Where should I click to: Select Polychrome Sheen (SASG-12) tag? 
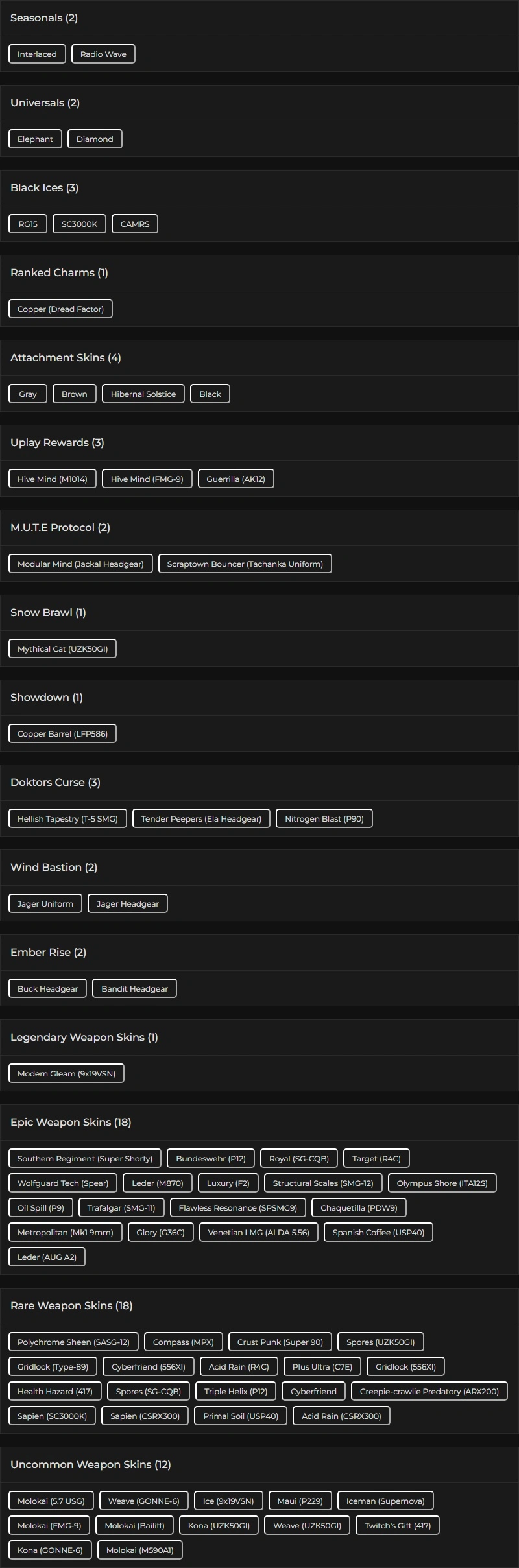73,1342
